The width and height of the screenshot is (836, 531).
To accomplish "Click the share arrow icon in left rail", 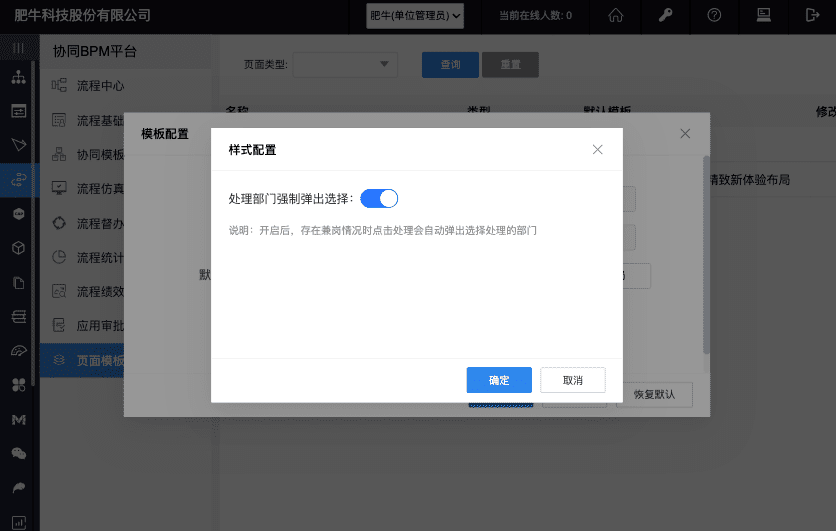I will 19,488.
